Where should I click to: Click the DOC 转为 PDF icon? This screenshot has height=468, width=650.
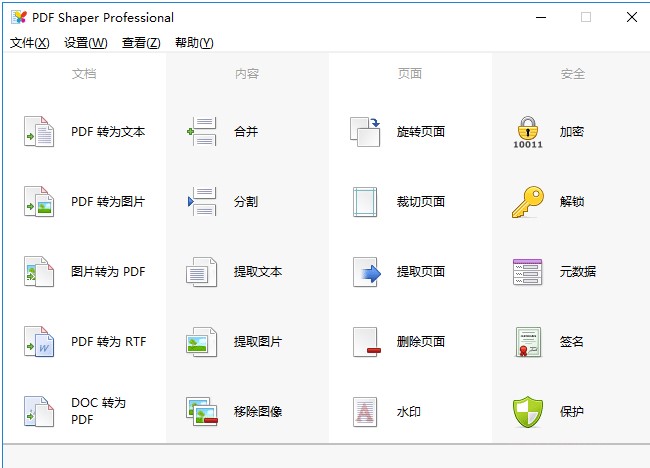(39, 412)
